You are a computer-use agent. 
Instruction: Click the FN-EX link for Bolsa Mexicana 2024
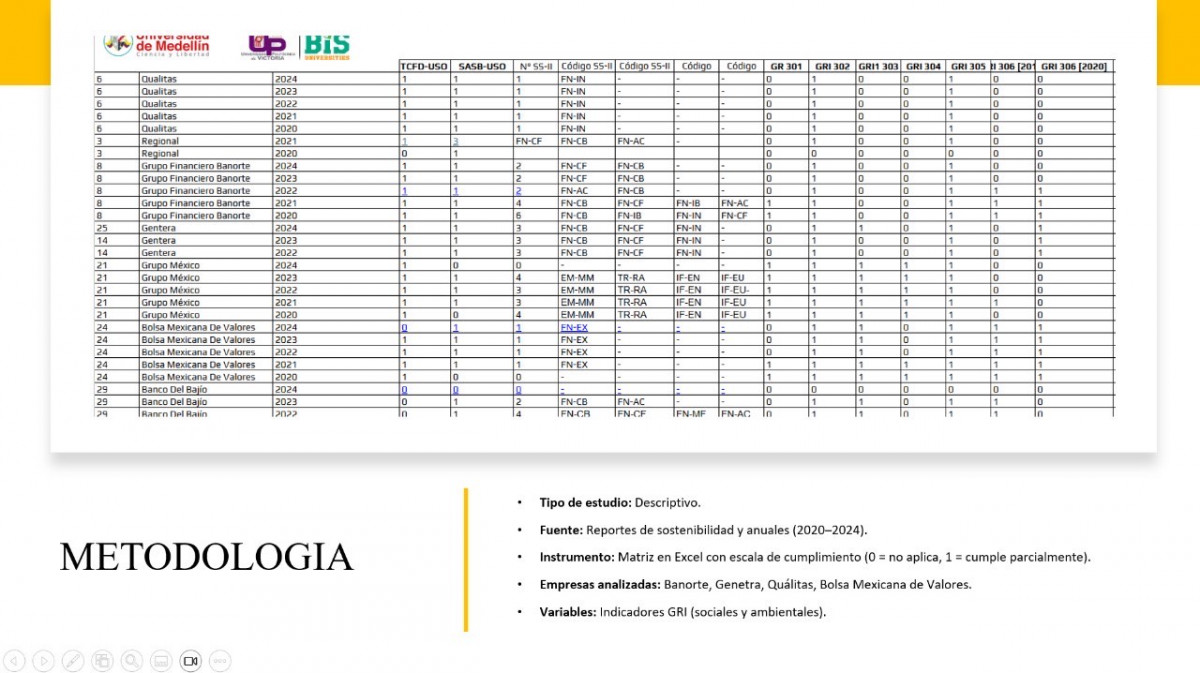[573, 327]
